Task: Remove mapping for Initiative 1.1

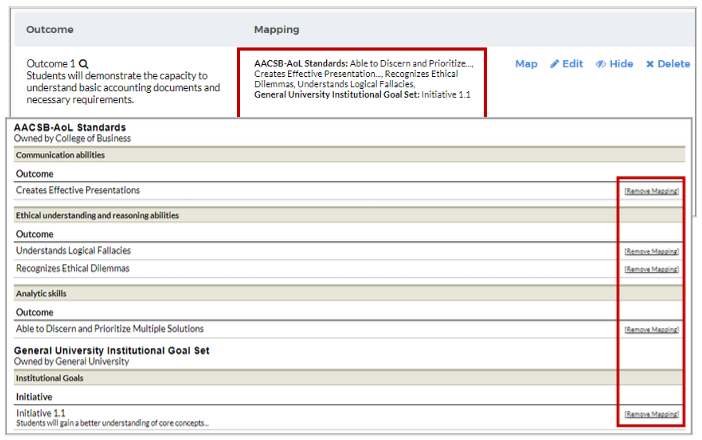Action: 651,414
